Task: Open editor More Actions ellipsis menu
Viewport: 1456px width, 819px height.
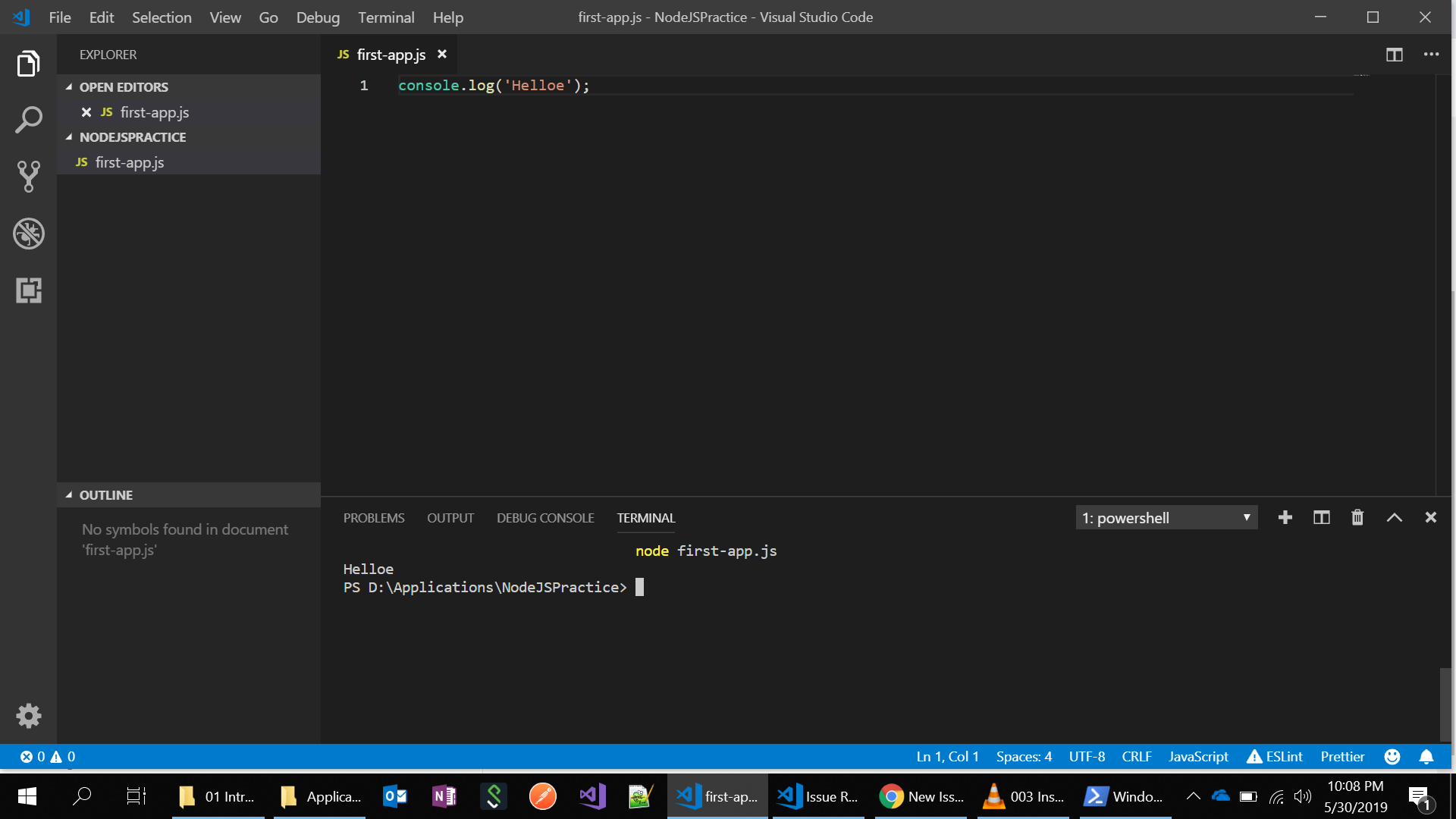Action: [1431, 55]
